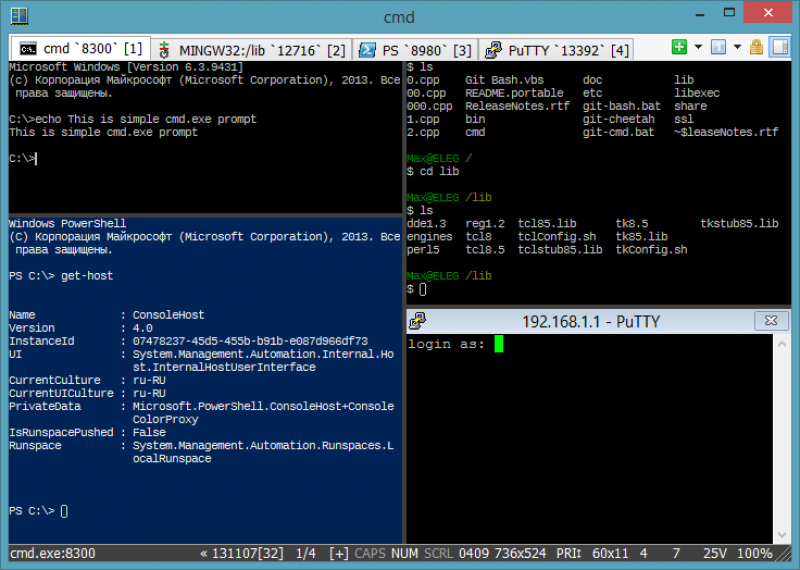The image size is (800, 570).
Task: Toggle the console lock padlock icon
Action: point(756,47)
